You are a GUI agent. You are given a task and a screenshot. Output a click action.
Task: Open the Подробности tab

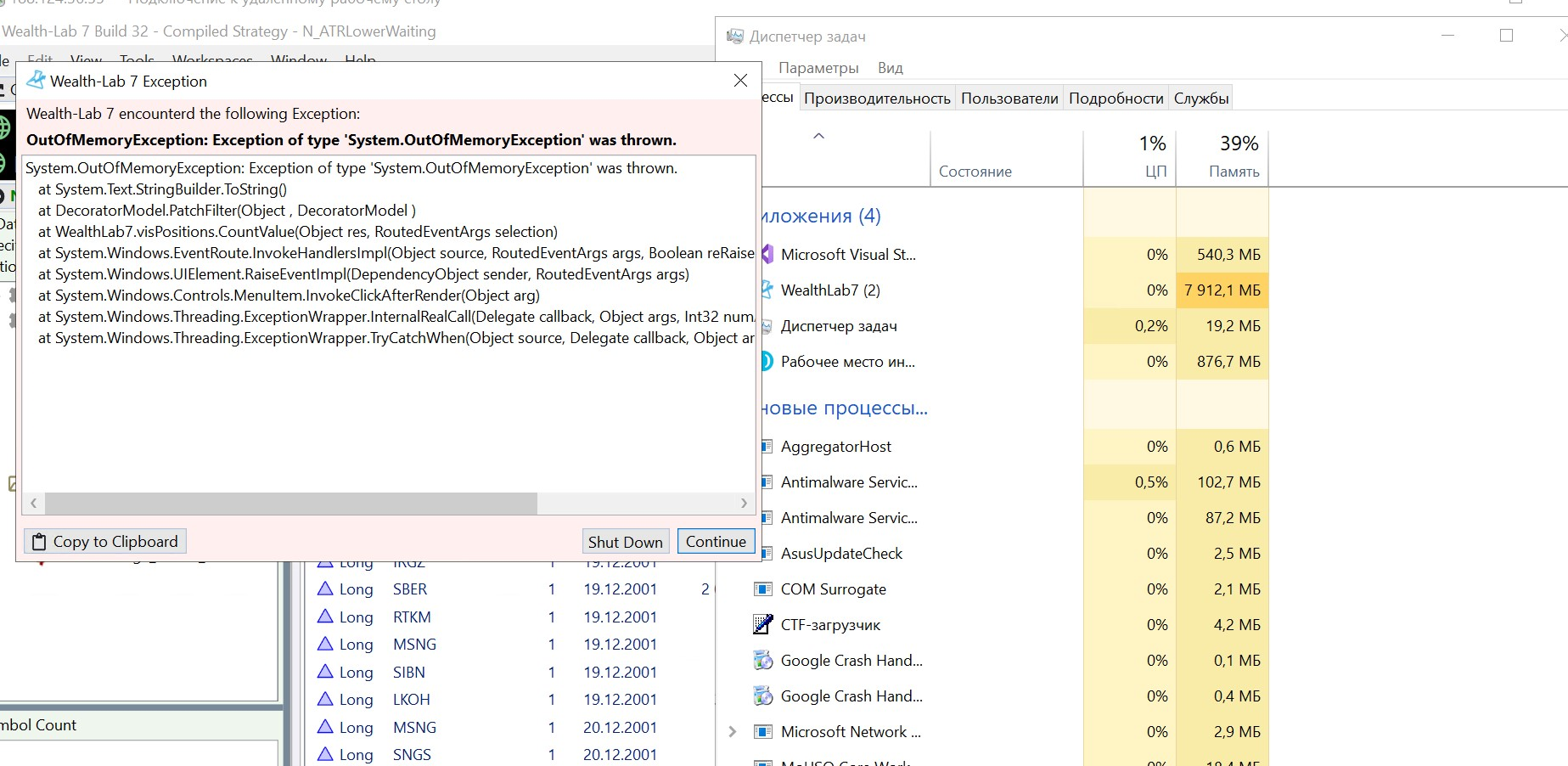[x=1116, y=99]
